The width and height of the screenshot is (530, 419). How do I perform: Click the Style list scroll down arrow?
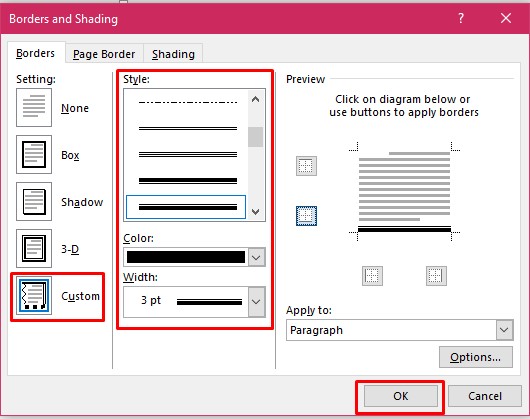tap(256, 212)
